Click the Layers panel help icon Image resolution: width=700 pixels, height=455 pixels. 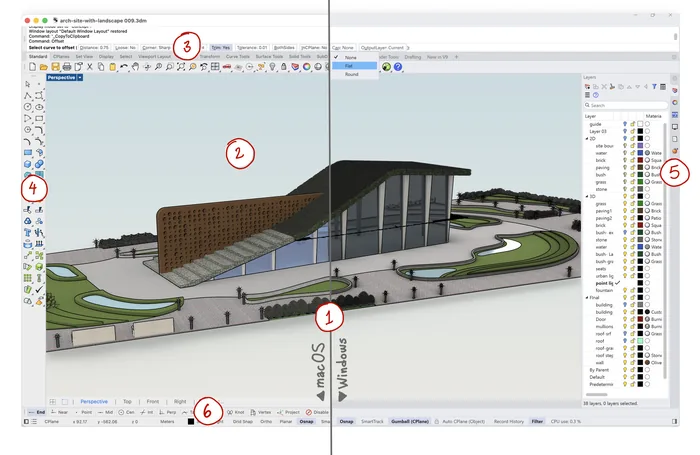coord(596,95)
